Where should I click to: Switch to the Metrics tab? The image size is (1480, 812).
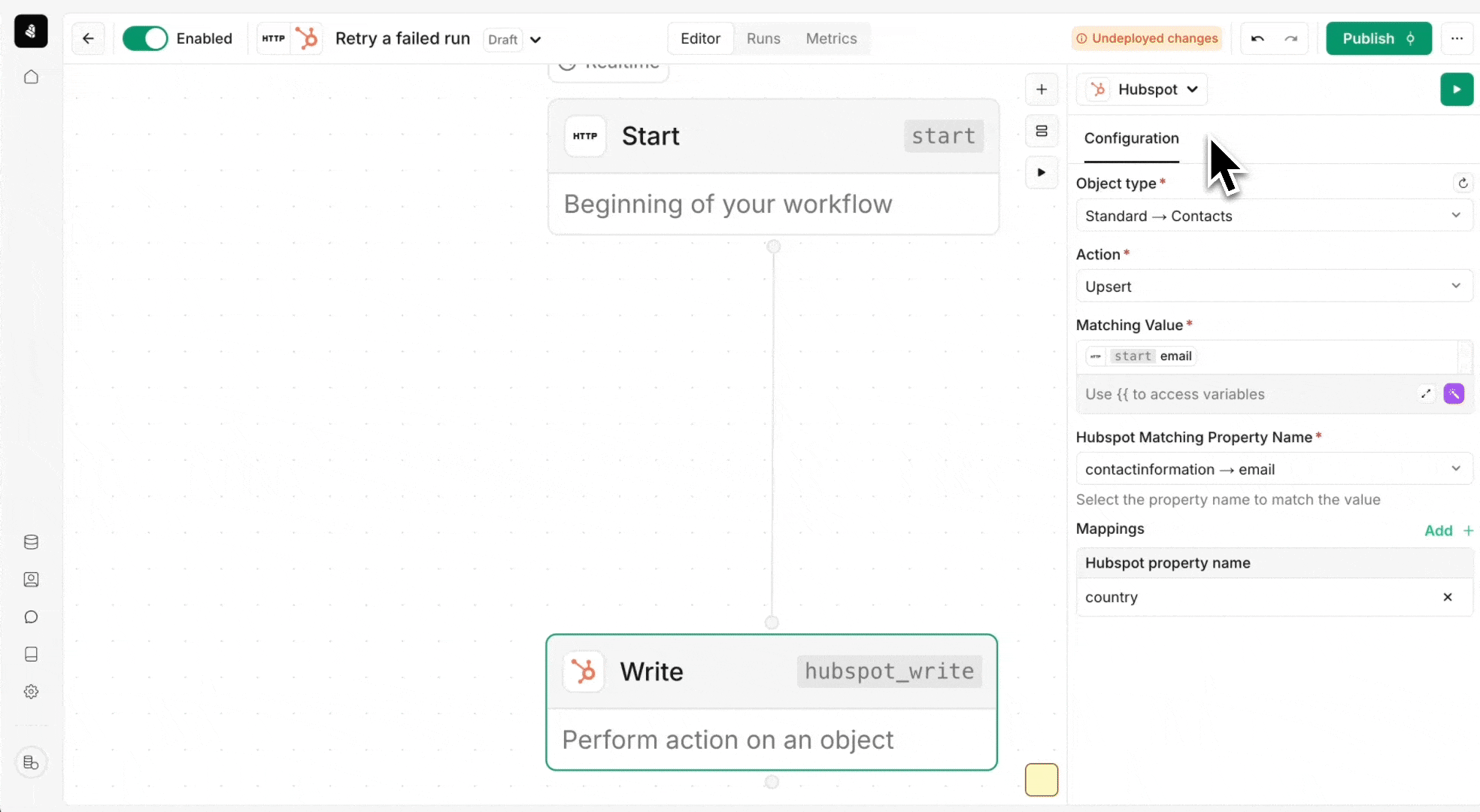coord(831,38)
